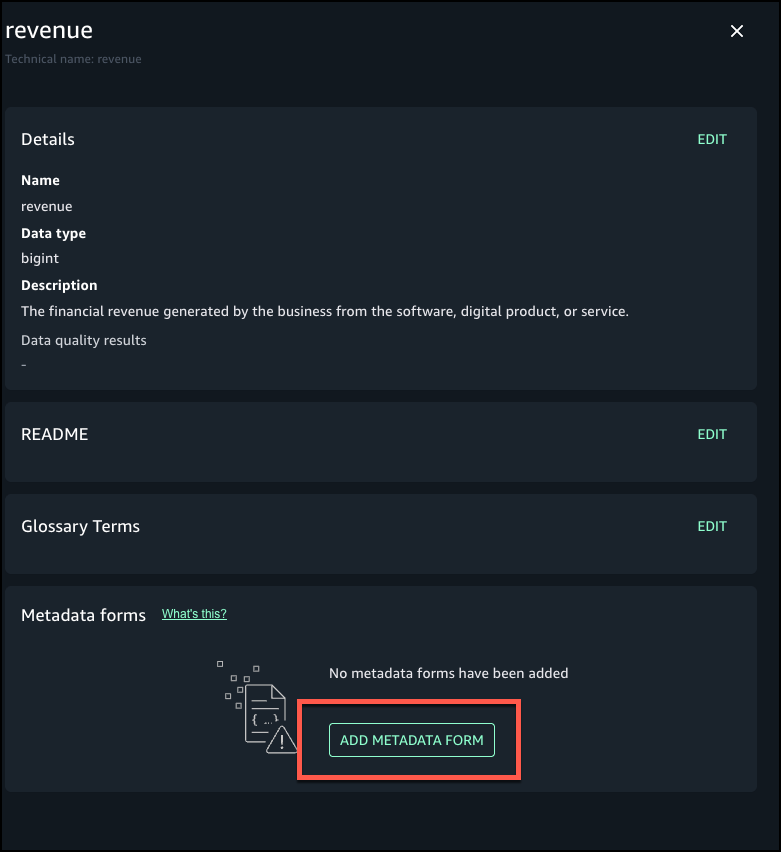Screen dimensions: 781x852
Task: Click the Data quality results label
Action: pos(84,340)
